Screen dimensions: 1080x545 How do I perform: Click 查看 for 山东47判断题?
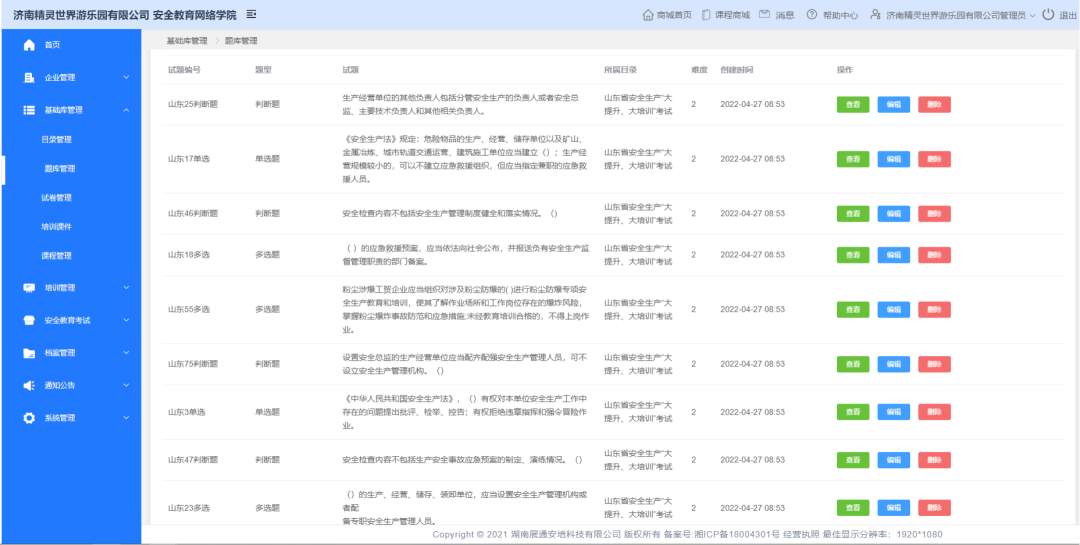[x=853, y=460]
